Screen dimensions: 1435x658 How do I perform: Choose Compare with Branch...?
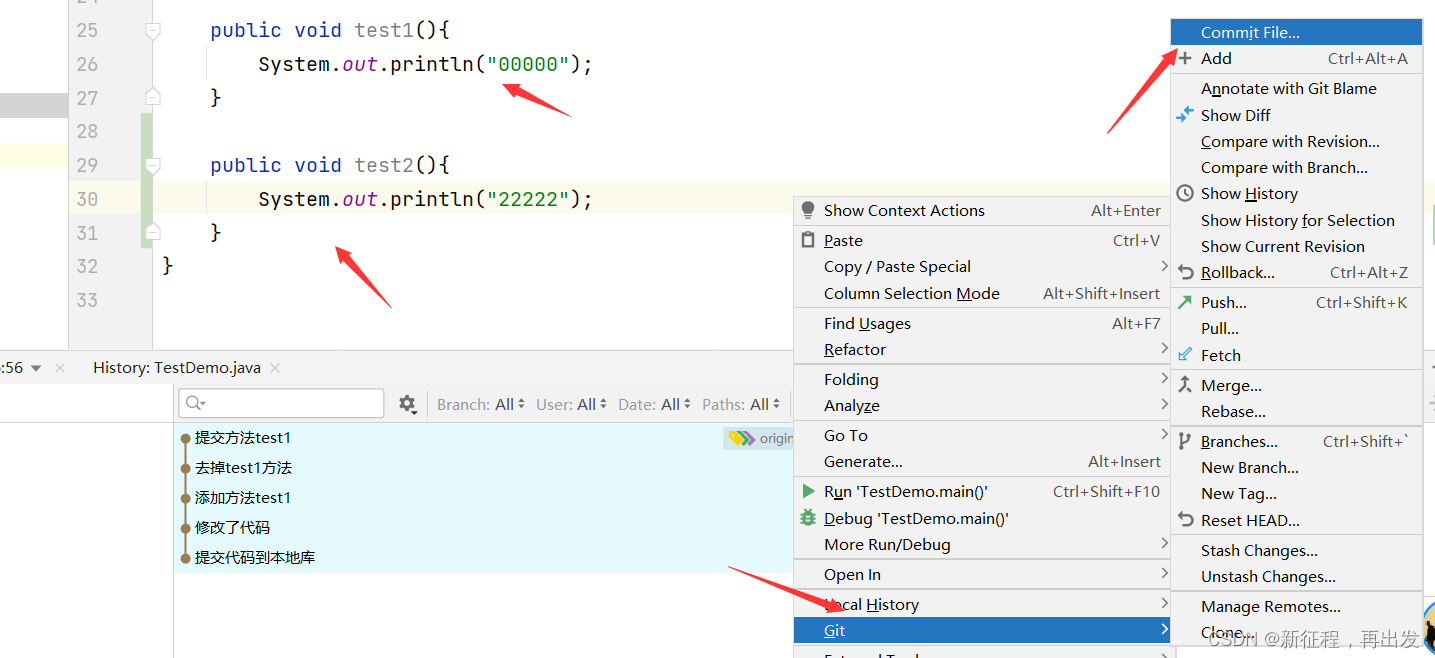1296,167
